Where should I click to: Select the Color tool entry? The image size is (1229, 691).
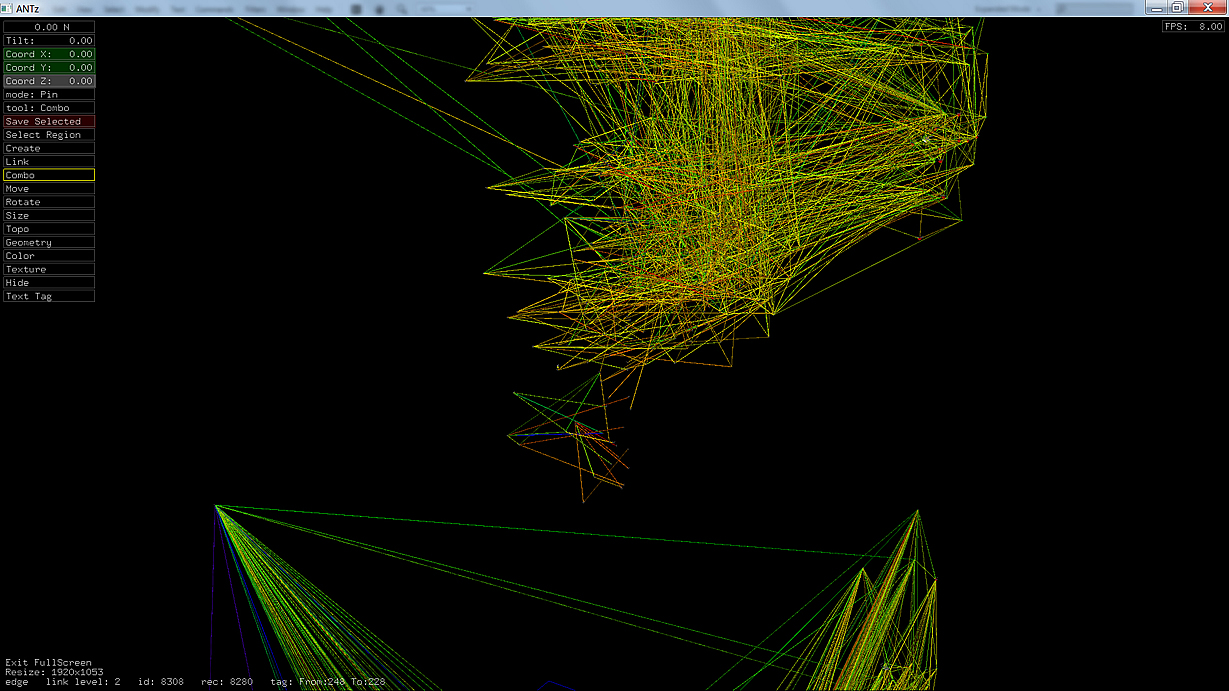click(x=49, y=256)
